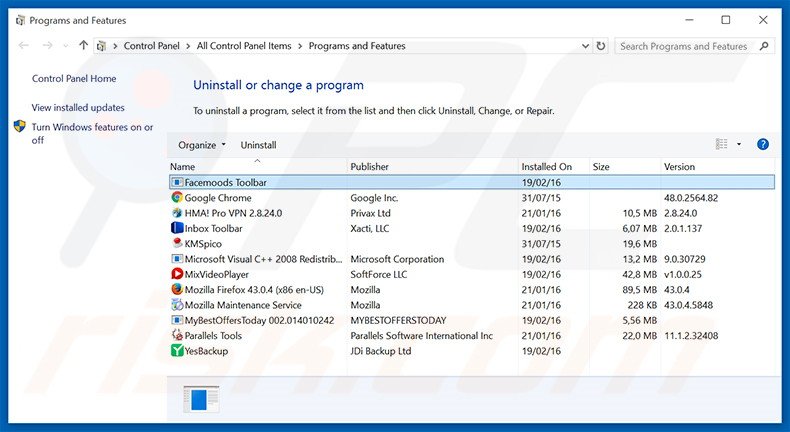Select the KMSpico entry name
The image size is (790, 432).
pos(203,244)
